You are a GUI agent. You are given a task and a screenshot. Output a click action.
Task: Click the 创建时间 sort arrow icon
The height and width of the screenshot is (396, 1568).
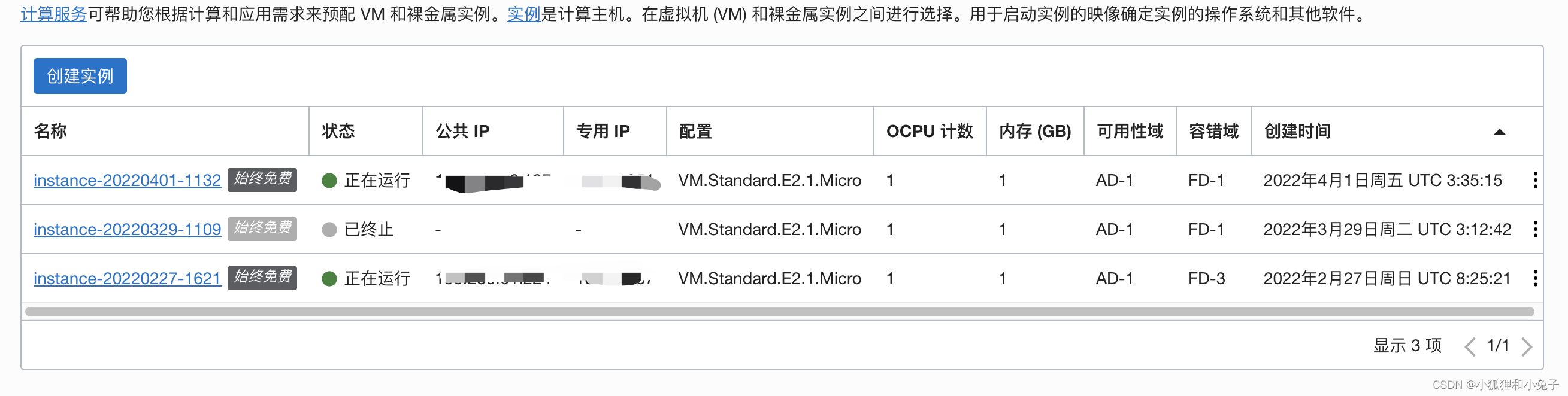coord(1499,132)
